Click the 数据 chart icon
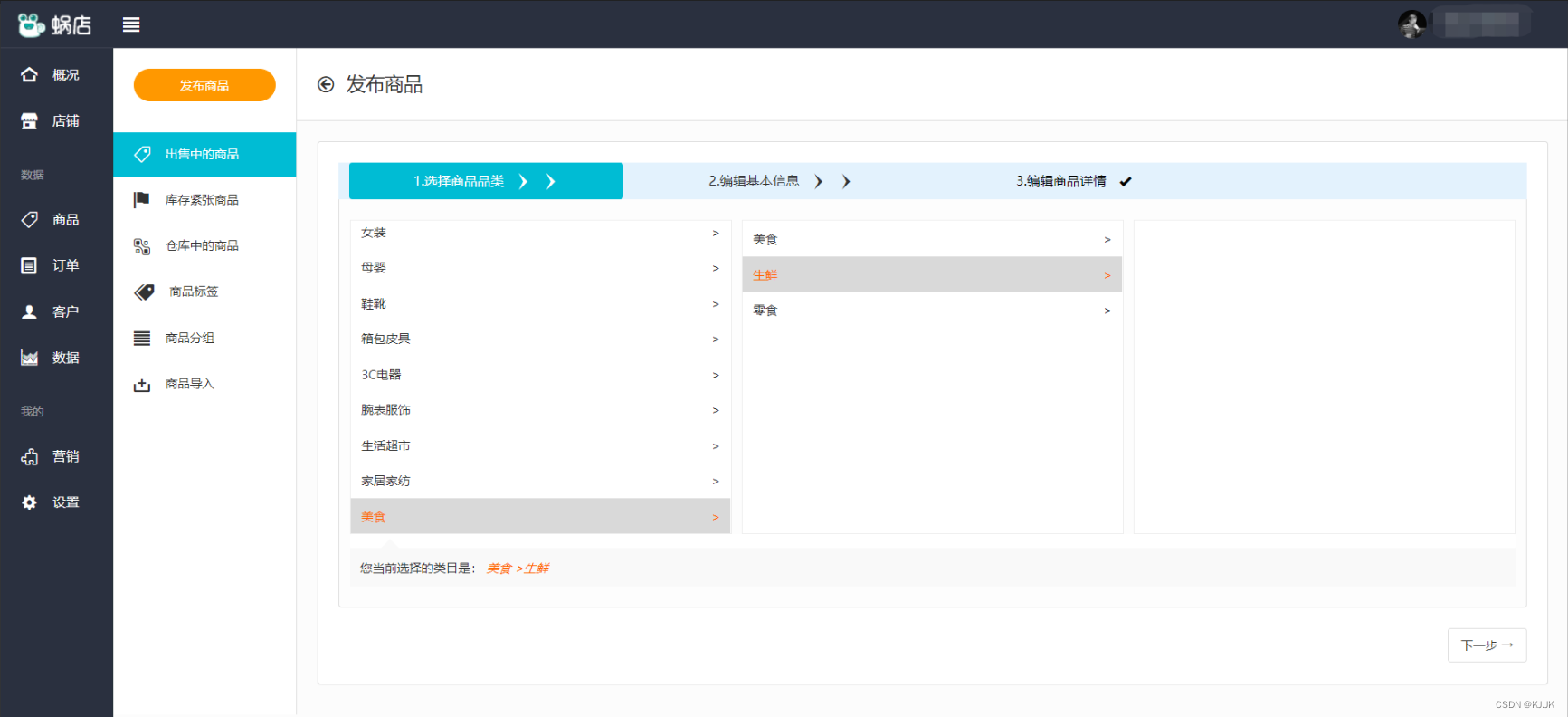1568x717 pixels. pos(30,358)
